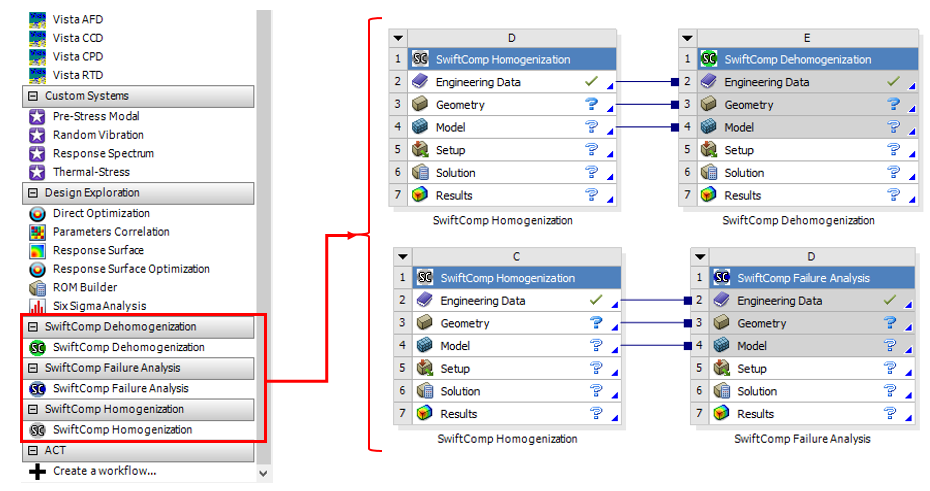The height and width of the screenshot is (491, 930).
Task: Select Pre-Stress Modal star icon
Action: pos(37,116)
